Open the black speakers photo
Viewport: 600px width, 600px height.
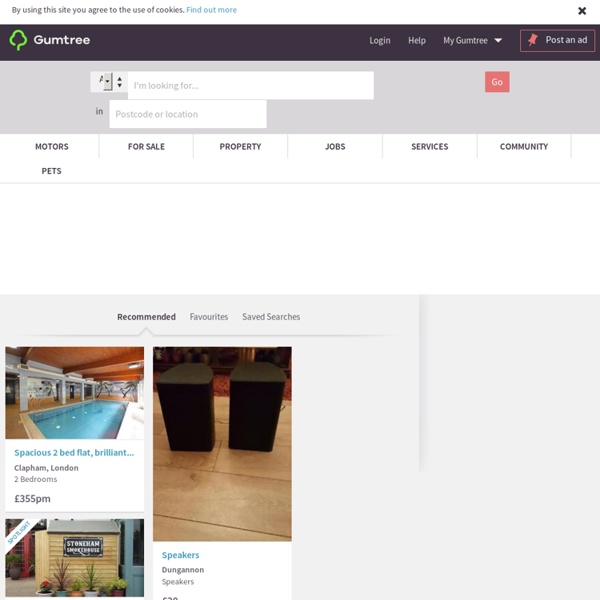point(222,444)
